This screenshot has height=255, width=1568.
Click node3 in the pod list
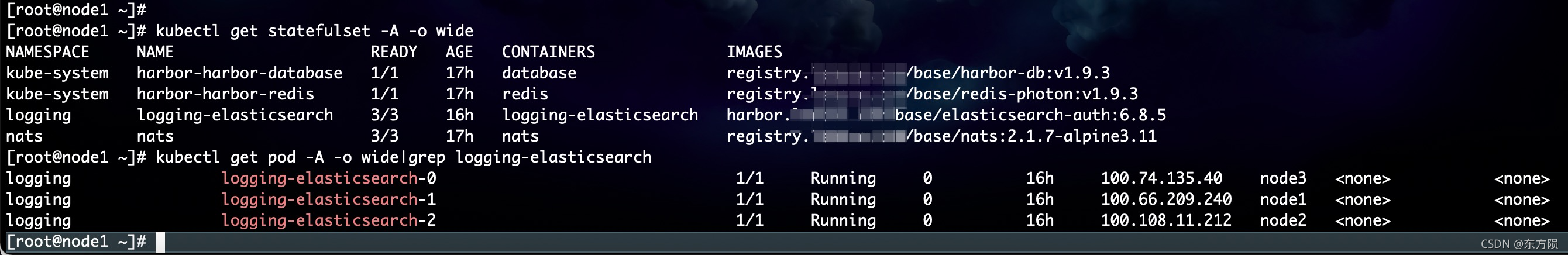pos(1283,178)
